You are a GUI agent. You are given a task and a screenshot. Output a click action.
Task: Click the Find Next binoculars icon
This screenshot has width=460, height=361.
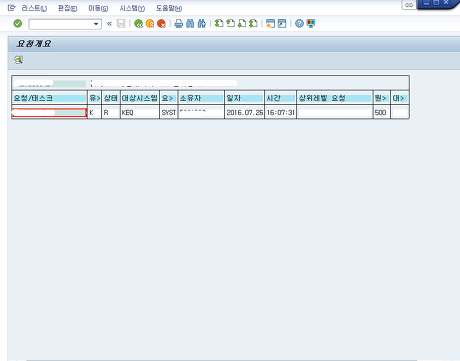point(202,24)
